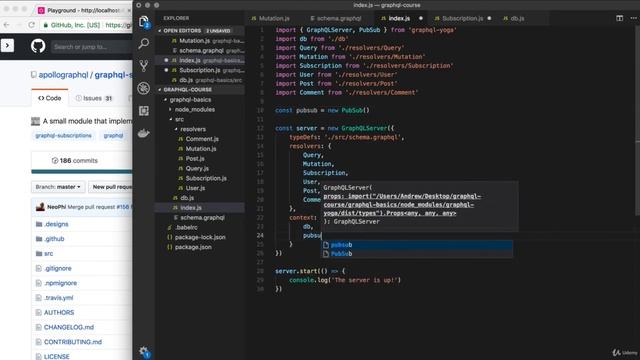Open the Debug view in activity bar
Screen dimensions: 640x360
coord(144,88)
